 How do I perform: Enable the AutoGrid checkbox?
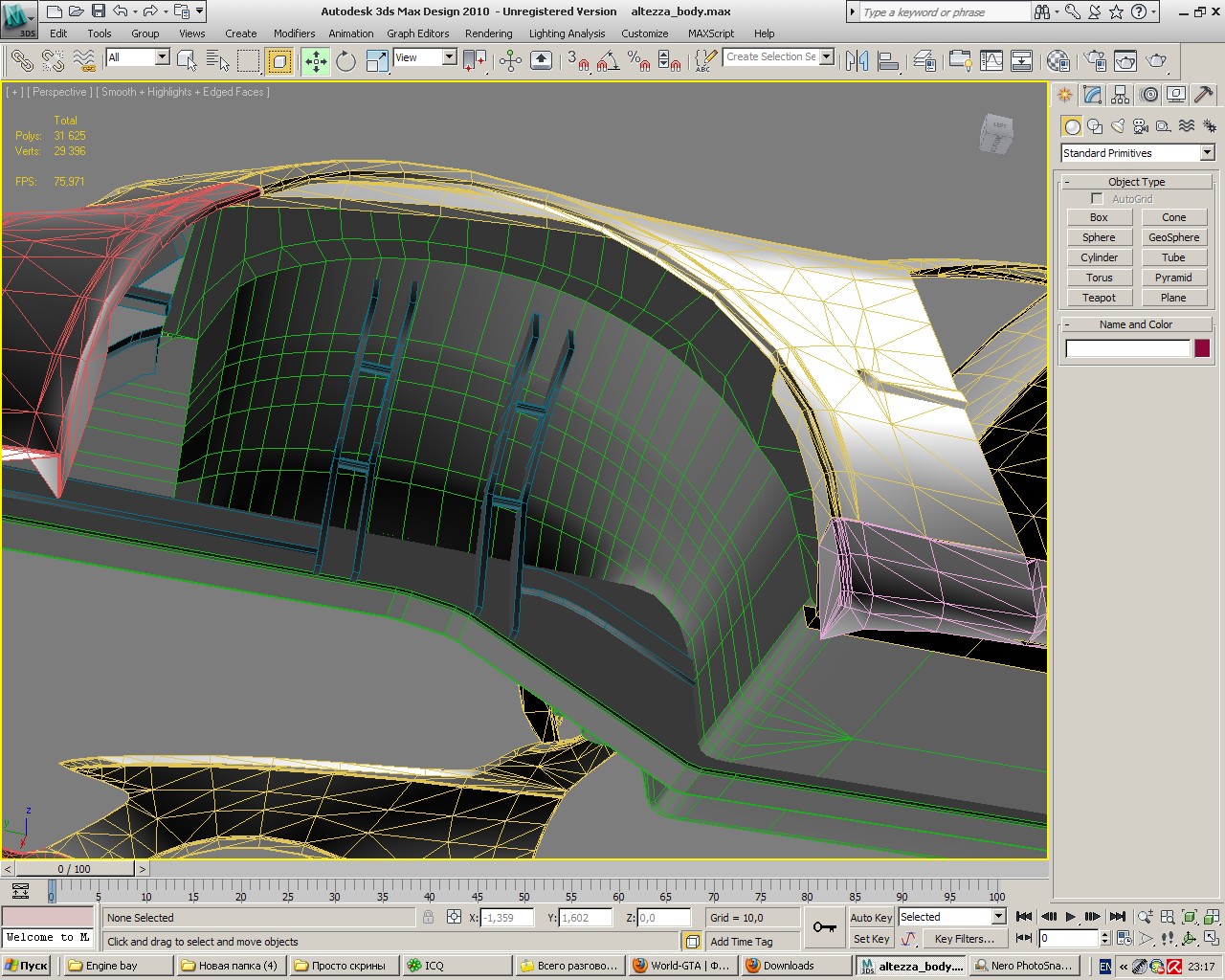1097,199
